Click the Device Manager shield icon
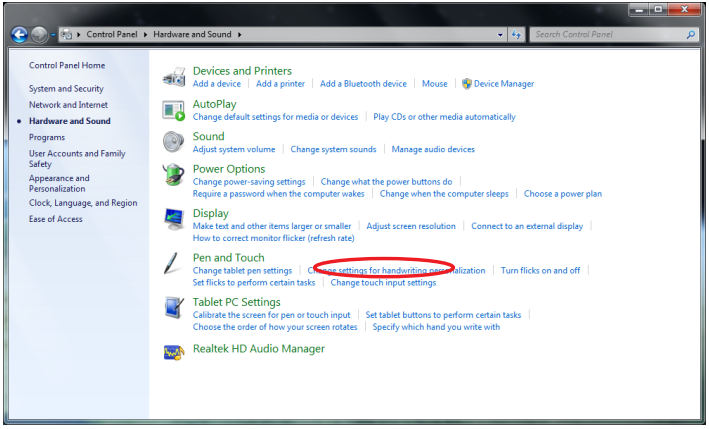 pos(467,84)
